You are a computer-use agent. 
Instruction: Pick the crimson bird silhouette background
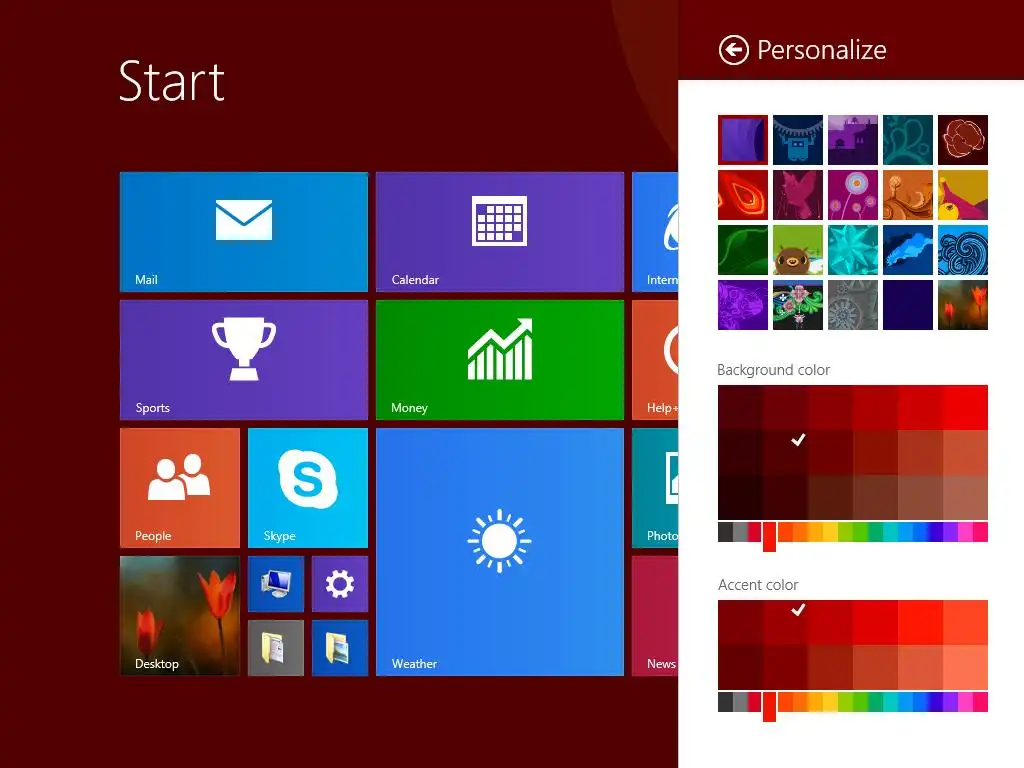tap(797, 195)
